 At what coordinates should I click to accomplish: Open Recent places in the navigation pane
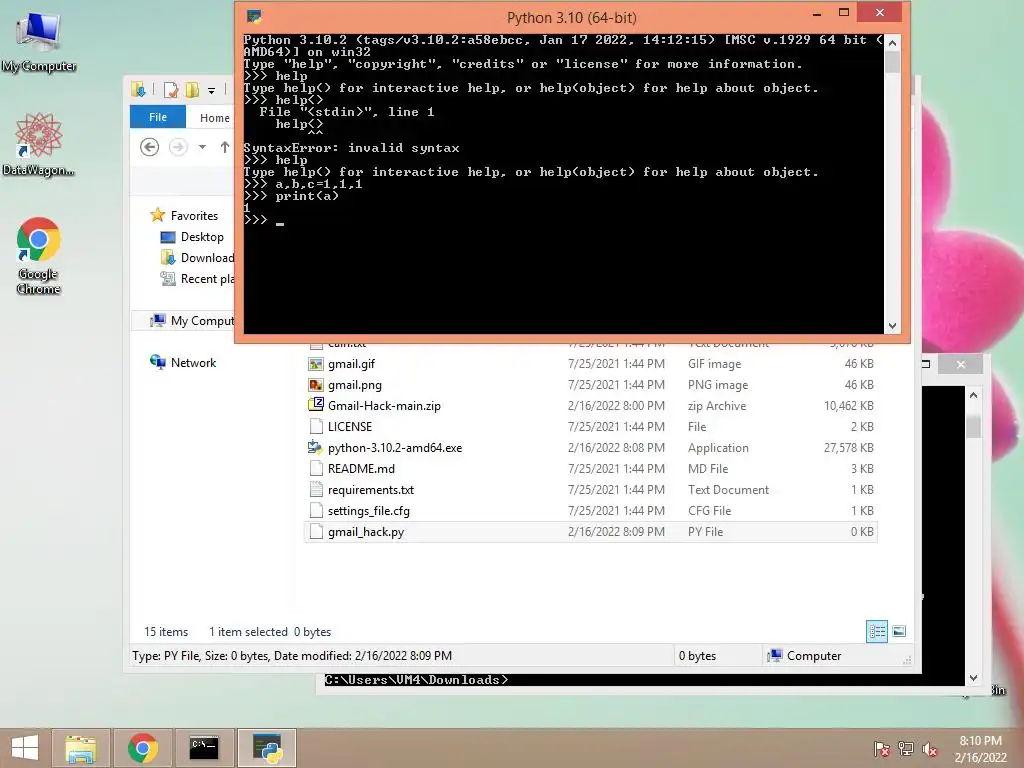(x=197, y=278)
